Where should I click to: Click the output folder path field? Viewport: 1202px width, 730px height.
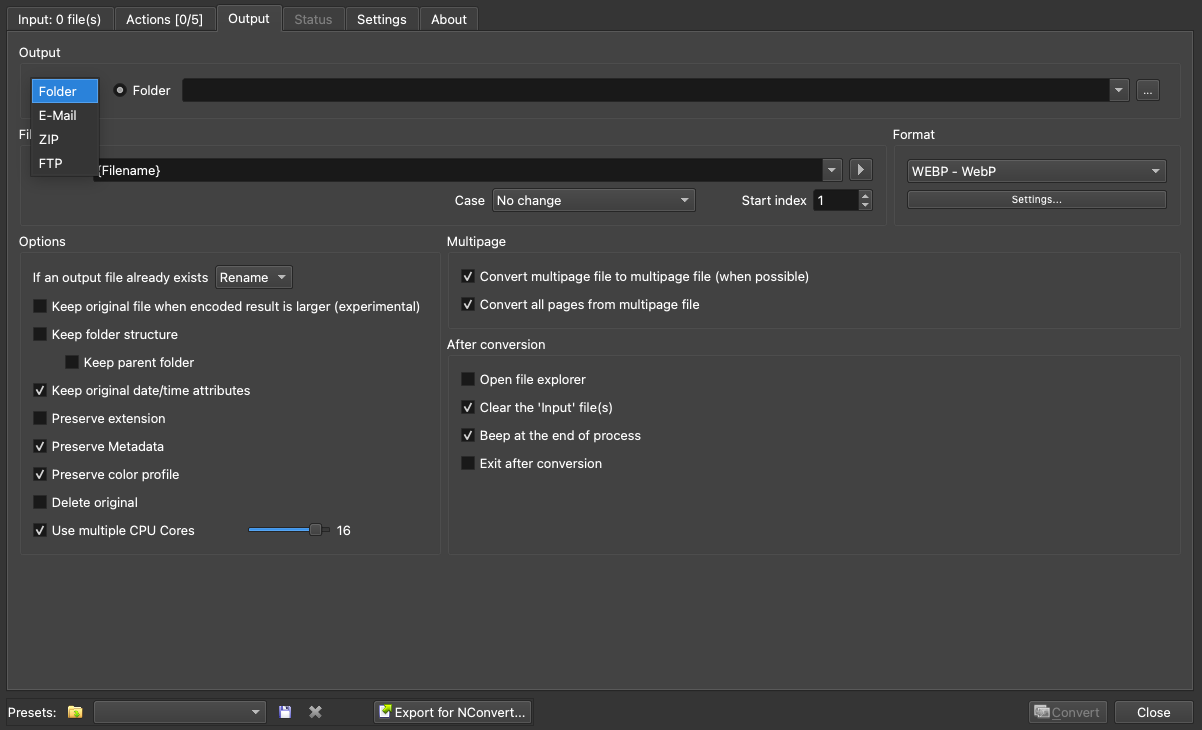point(645,90)
